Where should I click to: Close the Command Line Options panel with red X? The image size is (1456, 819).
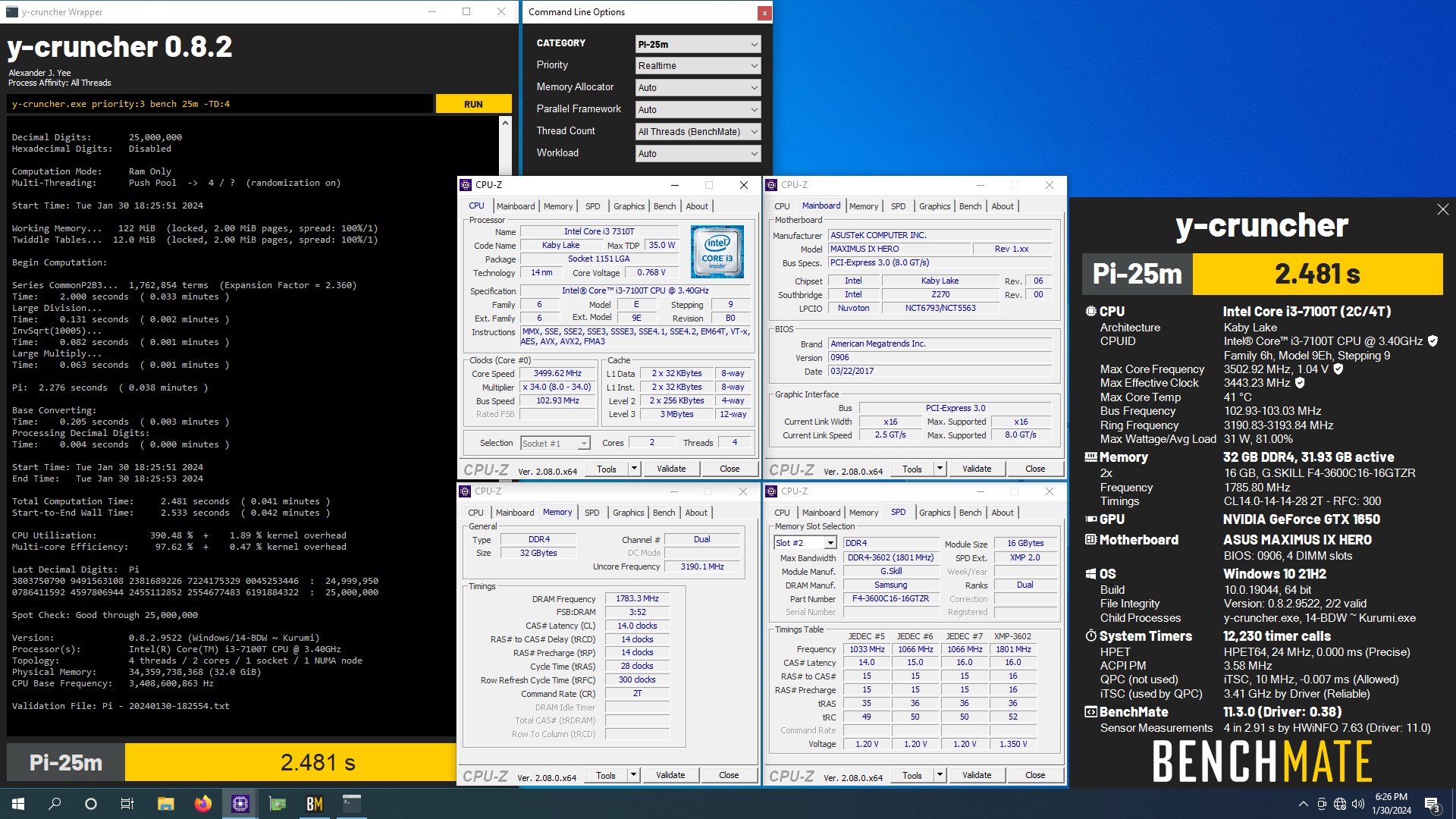tap(764, 12)
